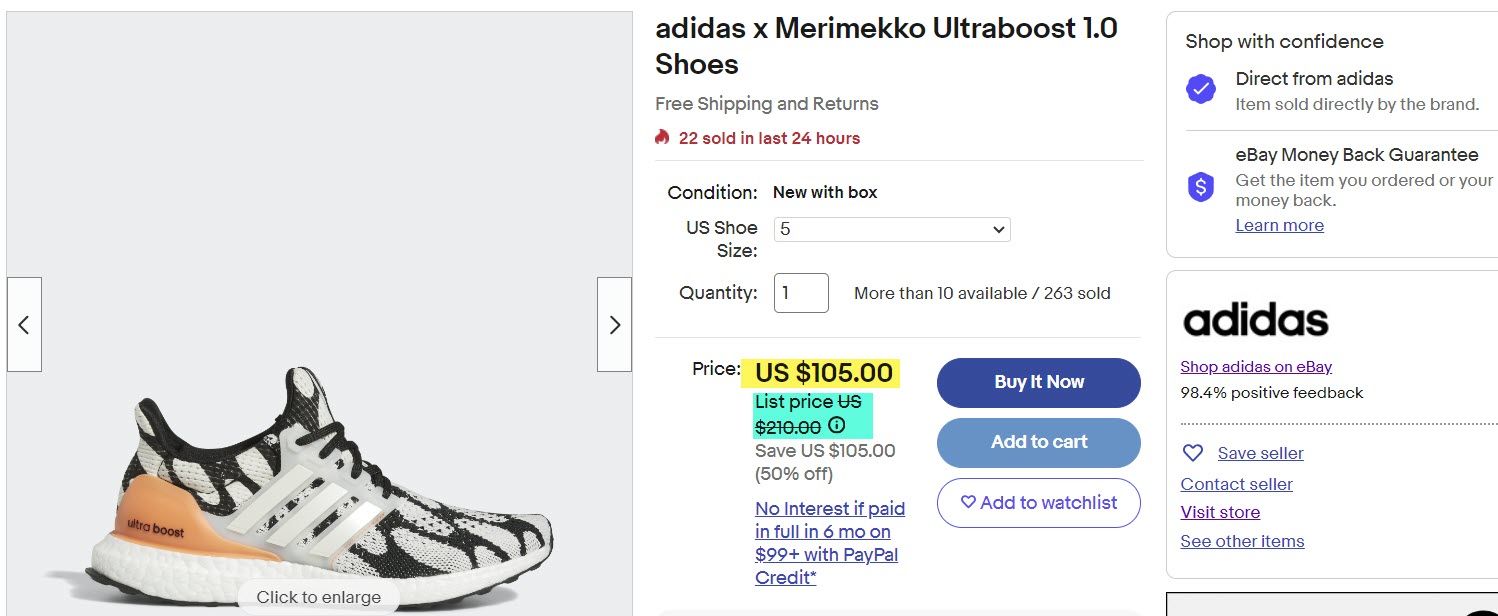Click the red flame sold icon
This screenshot has width=1498, height=616.
coord(662,138)
